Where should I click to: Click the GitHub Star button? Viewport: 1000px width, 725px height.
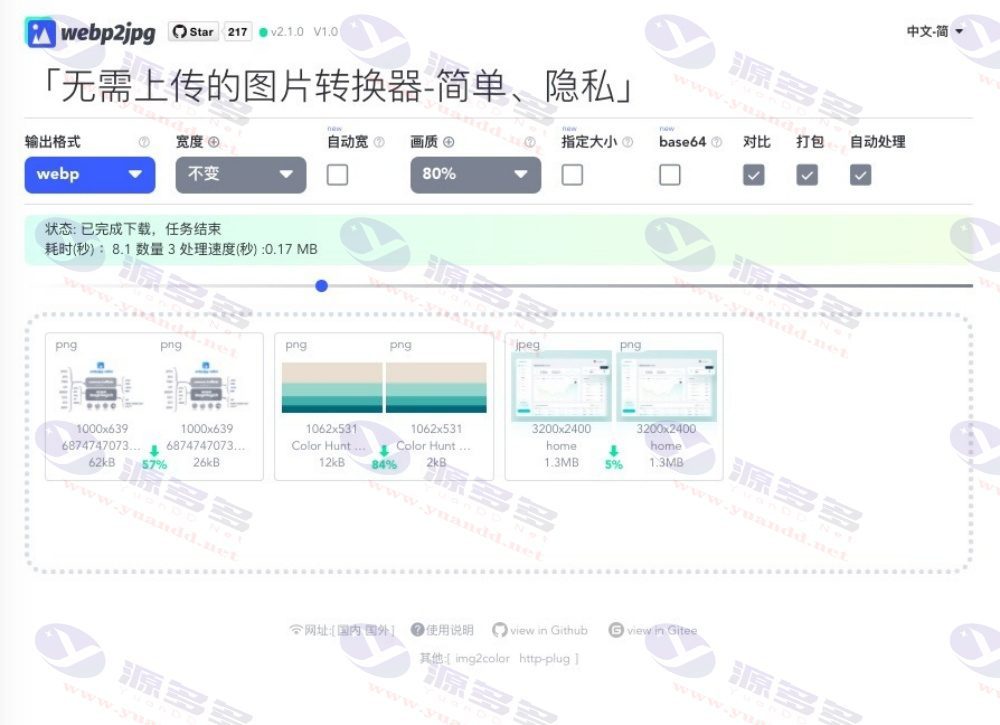pyautogui.click(x=193, y=31)
